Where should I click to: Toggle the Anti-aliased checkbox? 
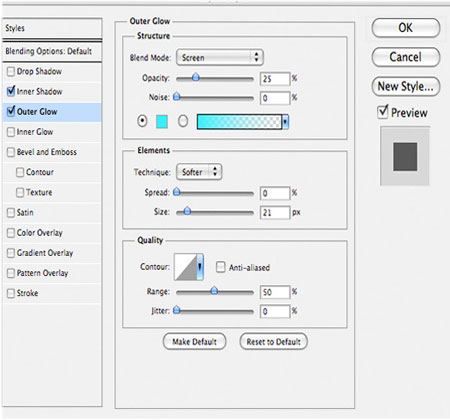coord(221,267)
